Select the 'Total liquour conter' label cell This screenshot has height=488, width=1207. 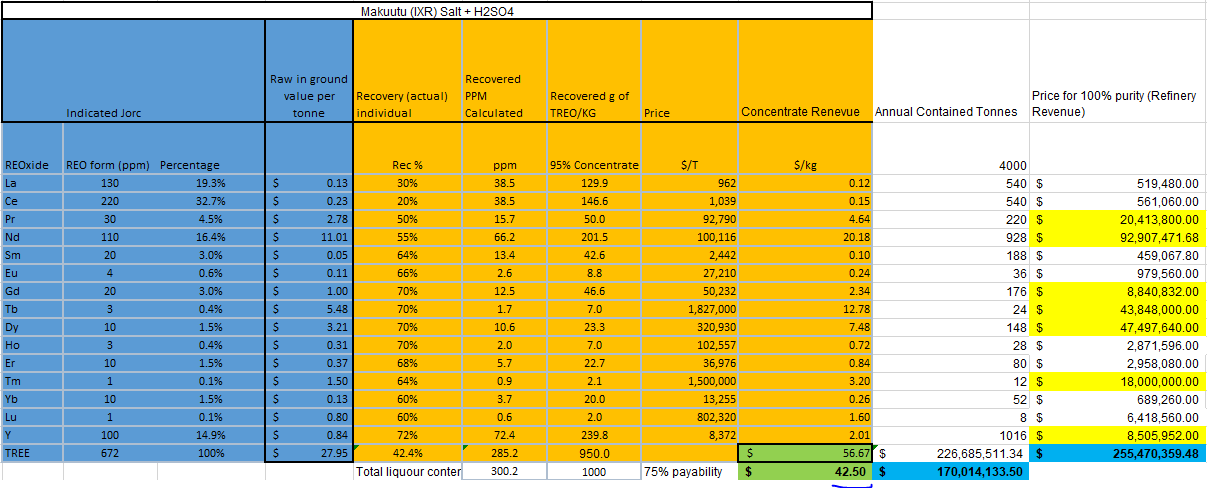click(x=407, y=472)
